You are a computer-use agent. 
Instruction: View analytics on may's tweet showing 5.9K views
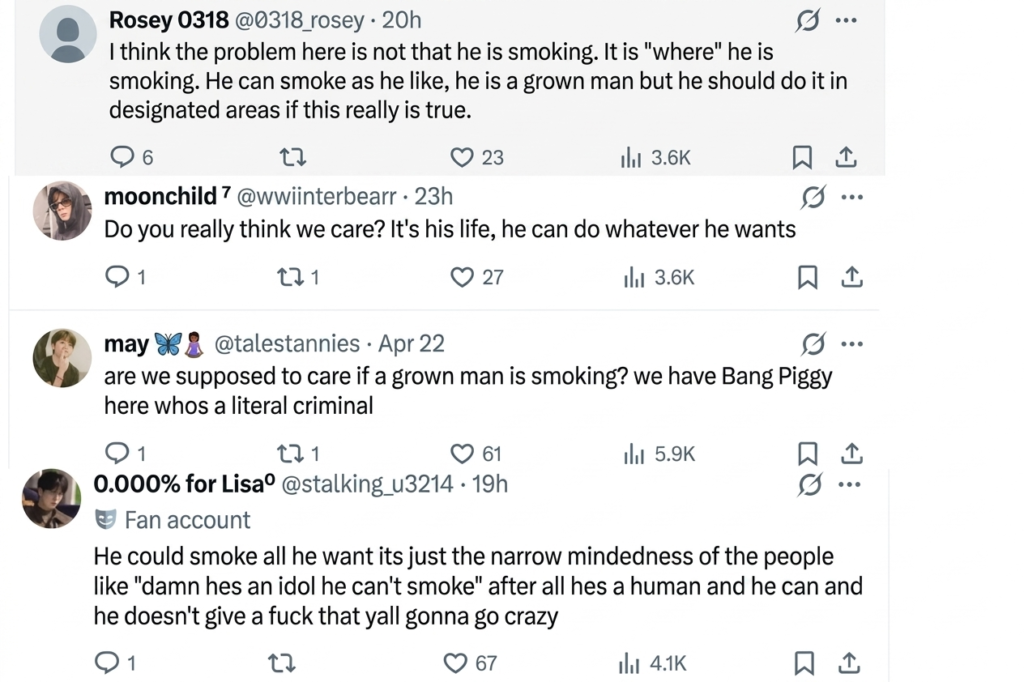[634, 453]
